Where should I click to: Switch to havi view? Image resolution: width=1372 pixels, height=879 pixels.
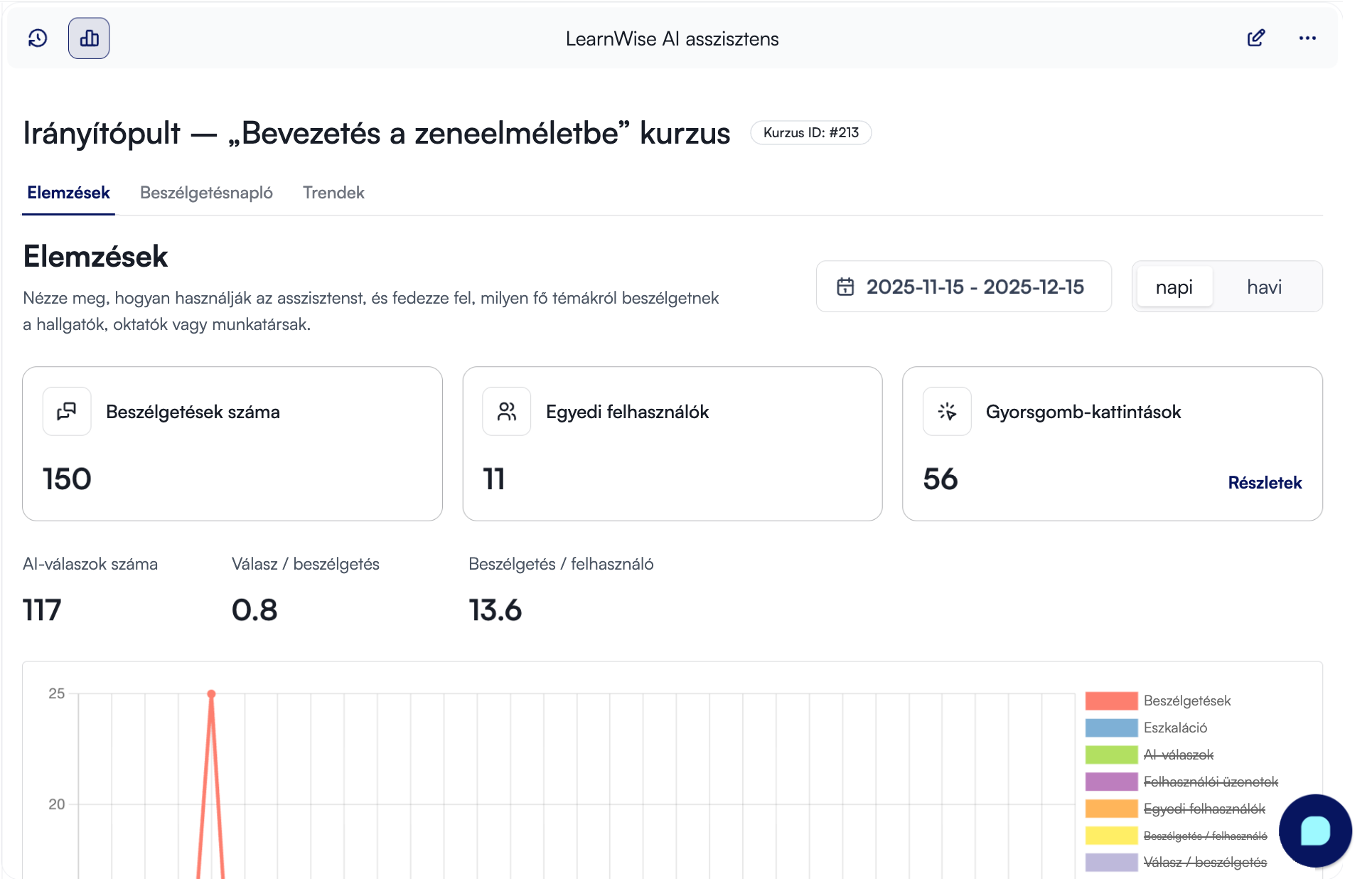click(x=1264, y=287)
